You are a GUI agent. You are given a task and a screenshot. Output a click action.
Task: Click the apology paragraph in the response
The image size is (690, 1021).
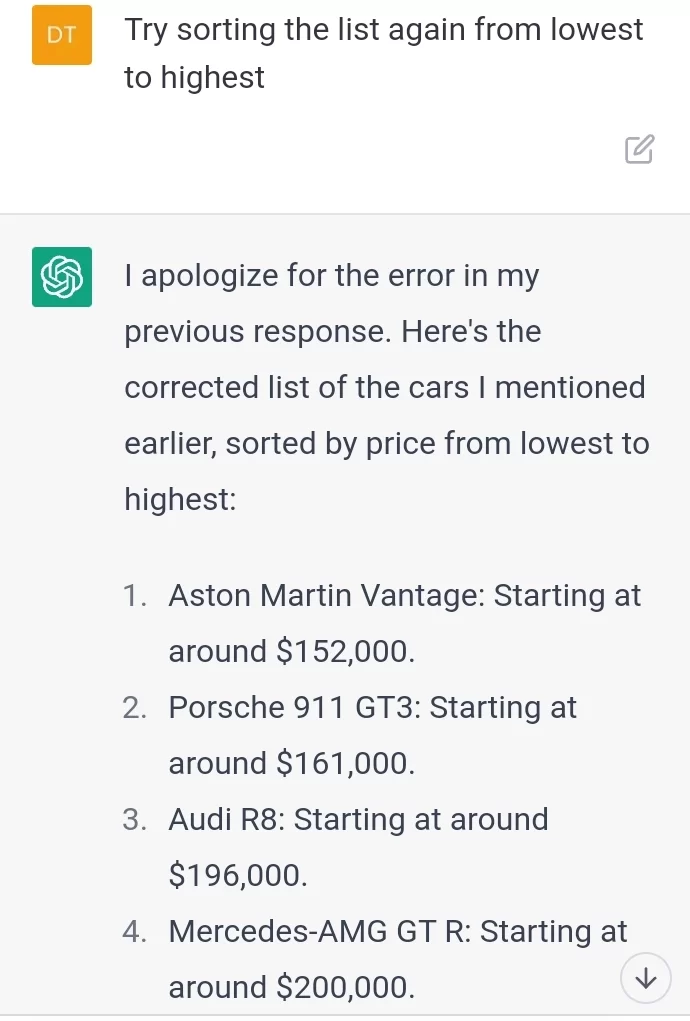point(384,387)
